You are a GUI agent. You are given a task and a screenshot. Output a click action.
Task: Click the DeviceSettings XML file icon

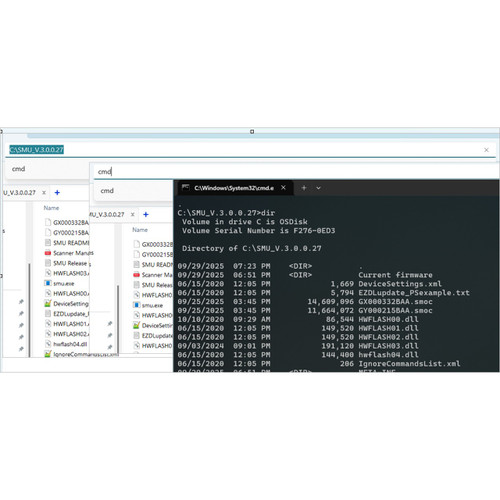48,304
